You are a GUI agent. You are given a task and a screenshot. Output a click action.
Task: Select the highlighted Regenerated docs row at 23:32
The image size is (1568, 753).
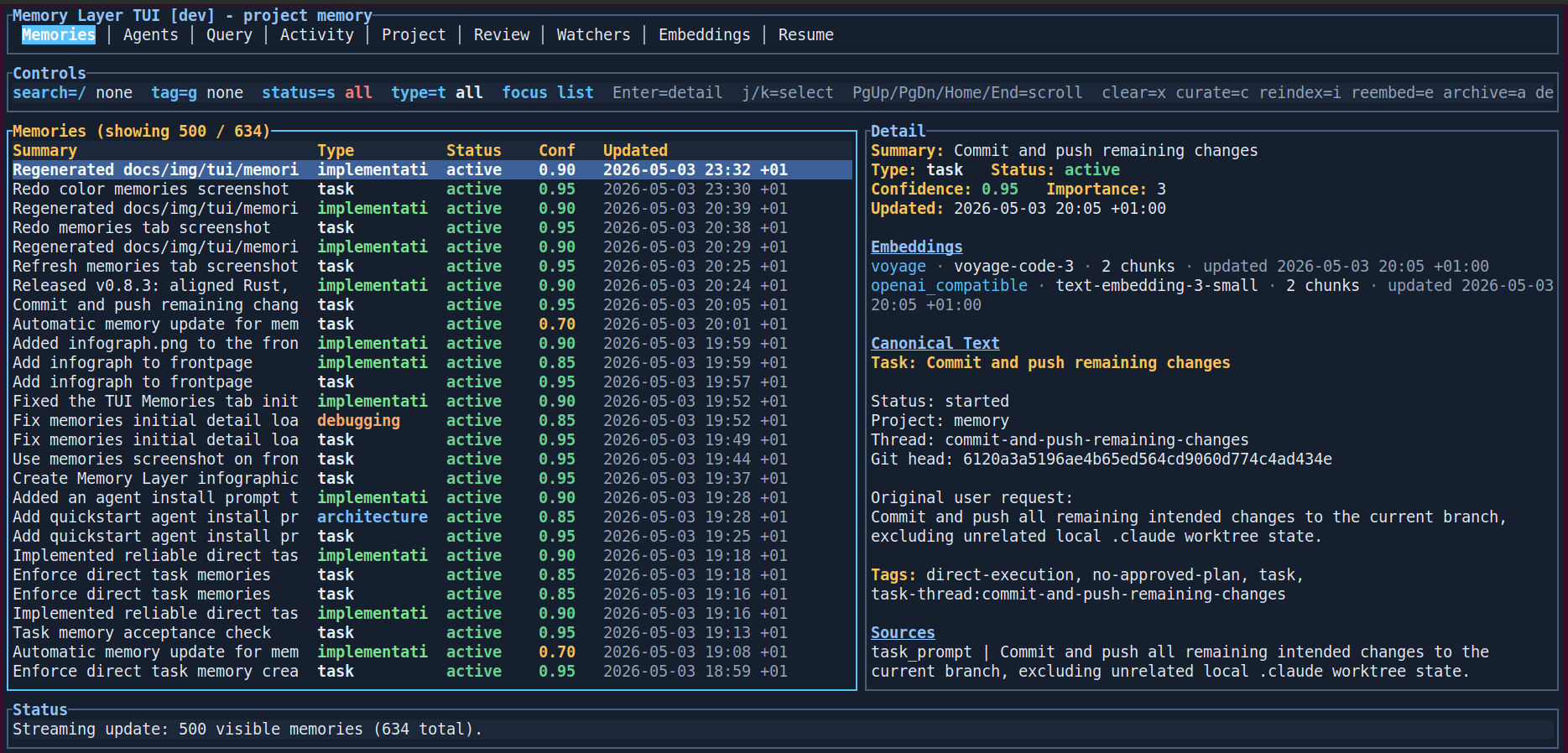coord(431,169)
